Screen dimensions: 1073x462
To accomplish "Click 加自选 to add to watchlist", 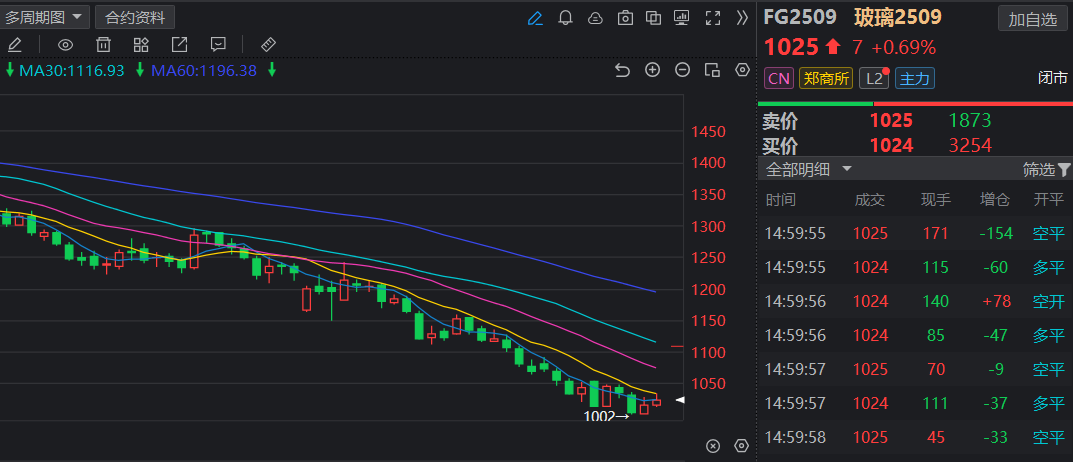I will pos(1032,18).
